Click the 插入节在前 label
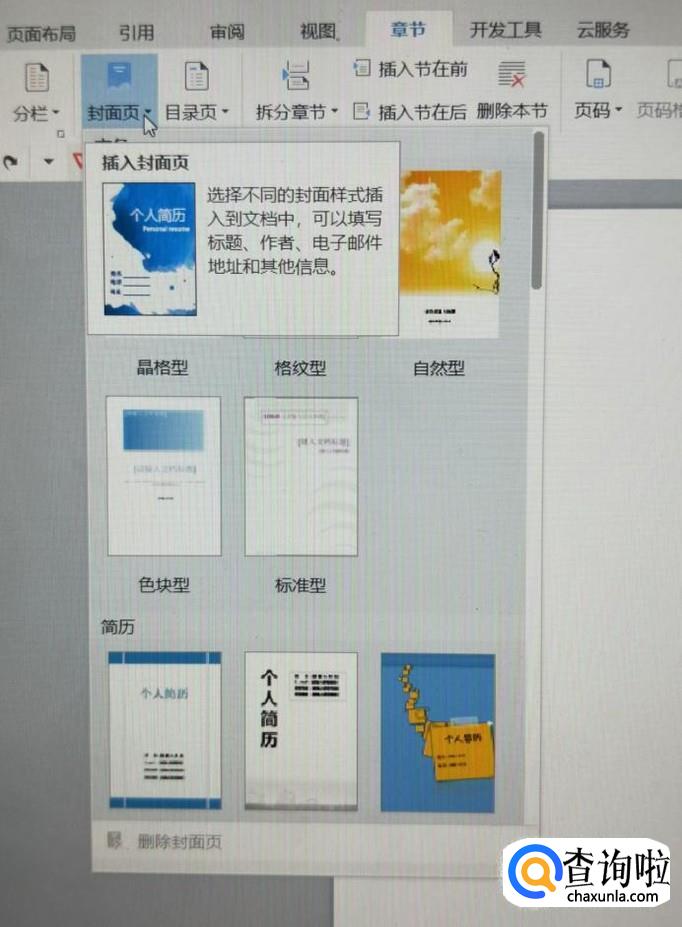 pos(423,69)
